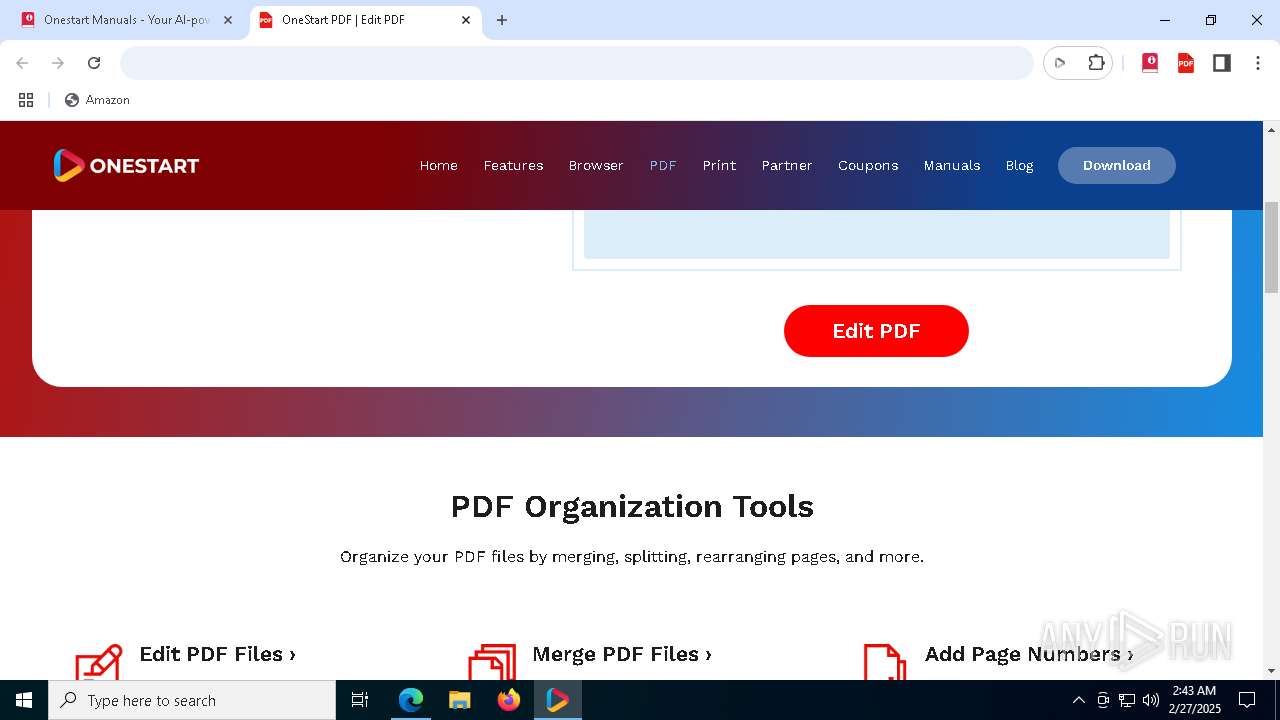Go to the Coupons page link
The width and height of the screenshot is (1280, 720).
click(x=868, y=165)
